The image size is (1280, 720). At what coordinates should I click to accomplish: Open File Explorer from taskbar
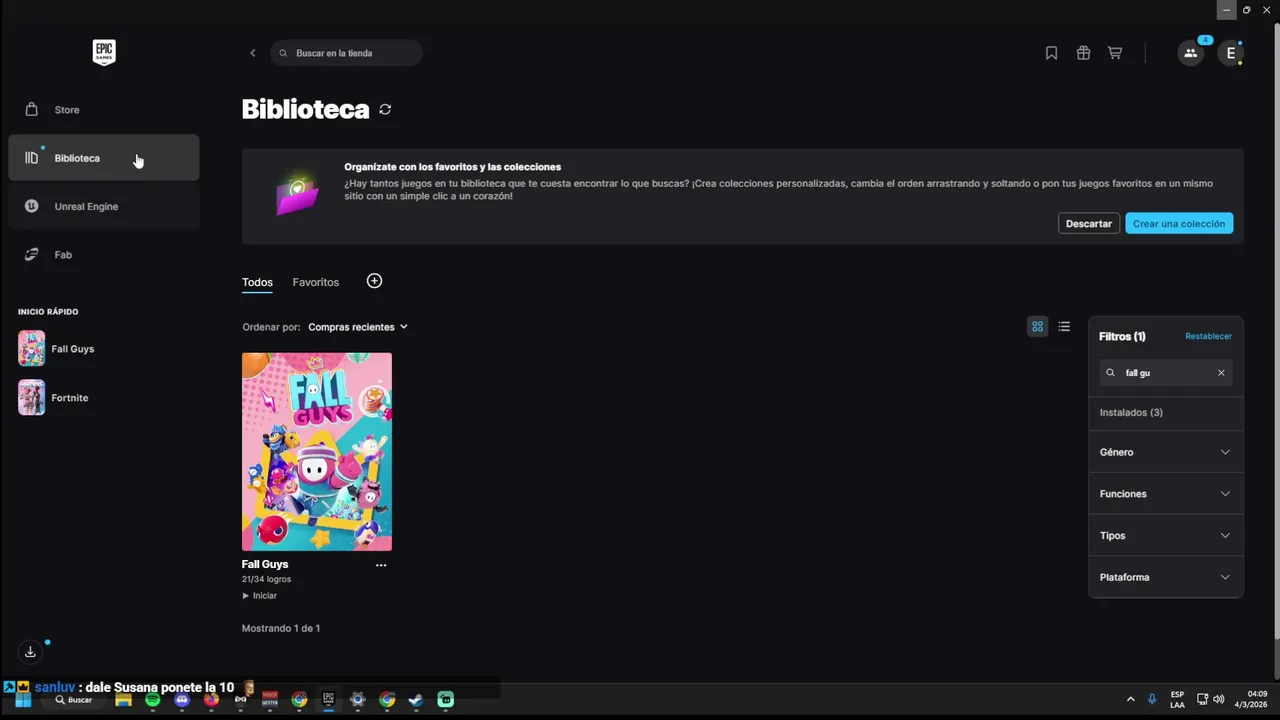123,700
